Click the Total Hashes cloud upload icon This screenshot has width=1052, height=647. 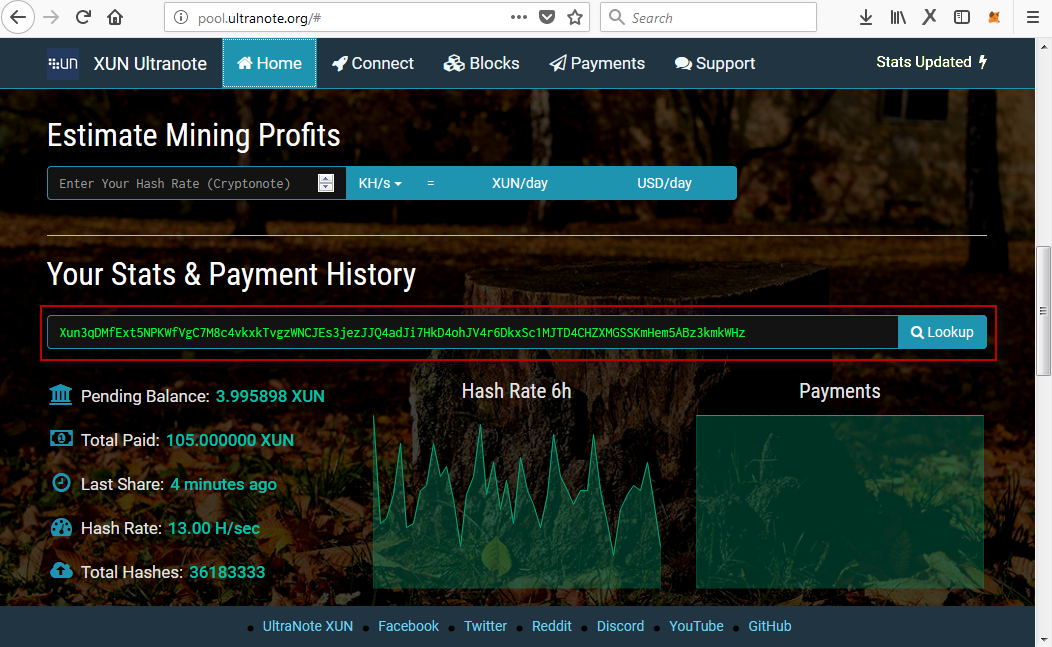pyautogui.click(x=61, y=570)
